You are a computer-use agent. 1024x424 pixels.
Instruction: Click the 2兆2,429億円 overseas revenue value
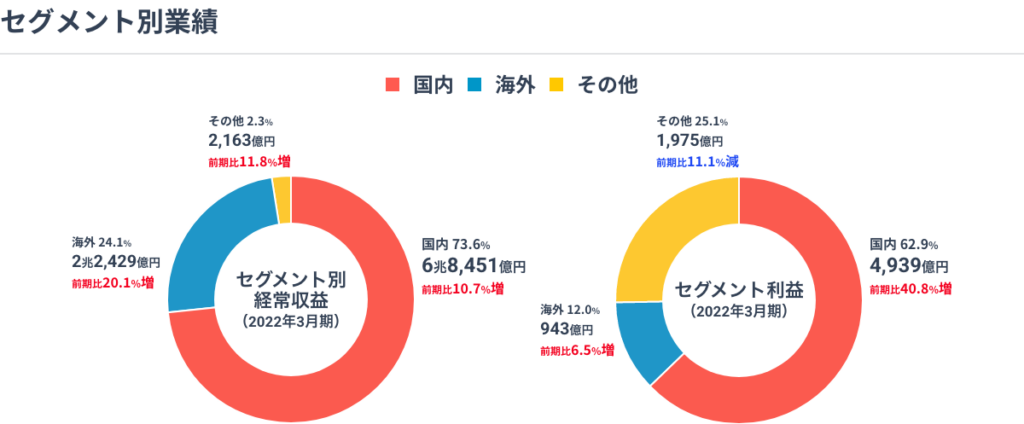click(115, 261)
